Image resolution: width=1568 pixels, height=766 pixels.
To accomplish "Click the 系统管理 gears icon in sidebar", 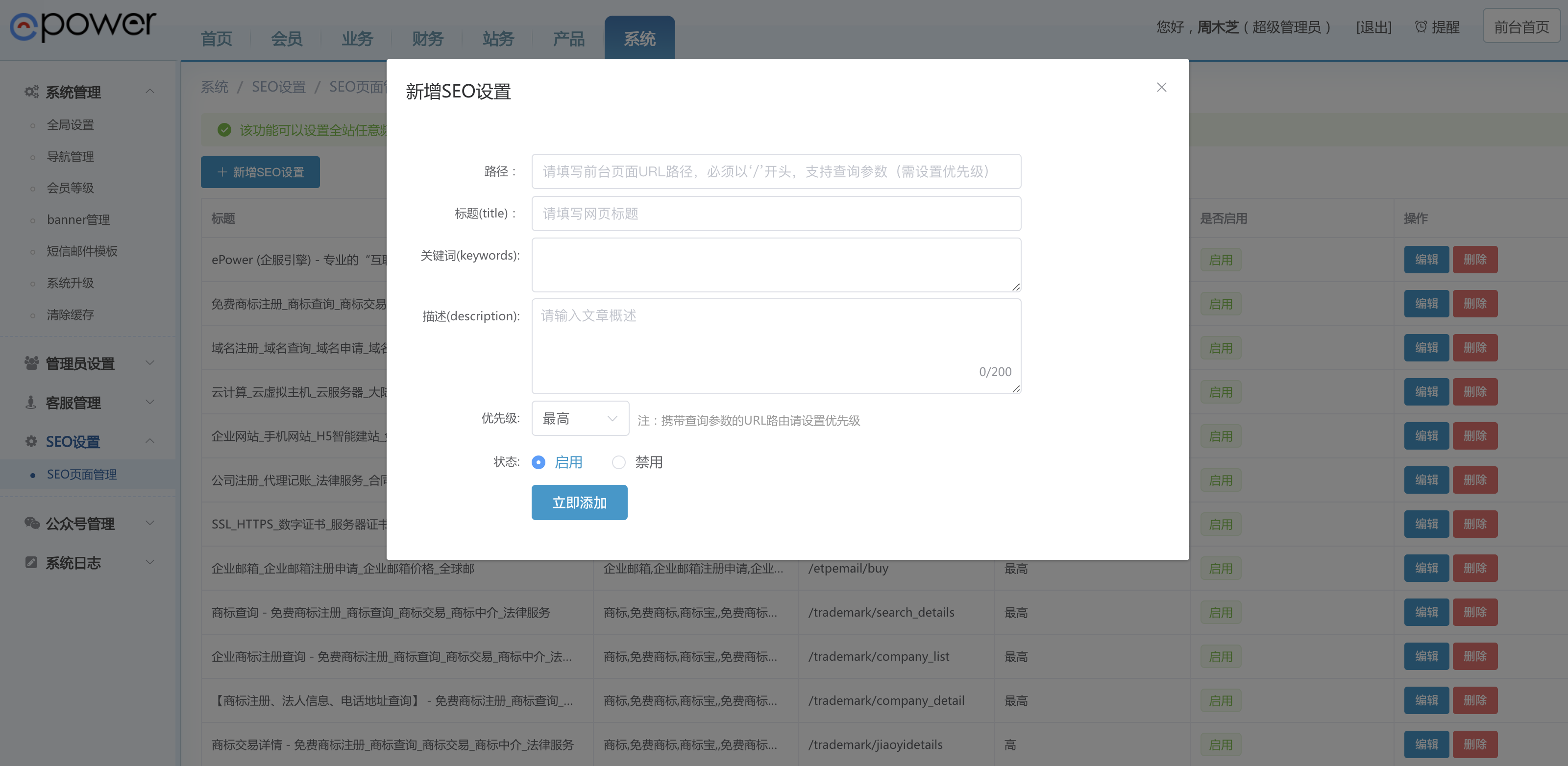I will pyautogui.click(x=32, y=92).
